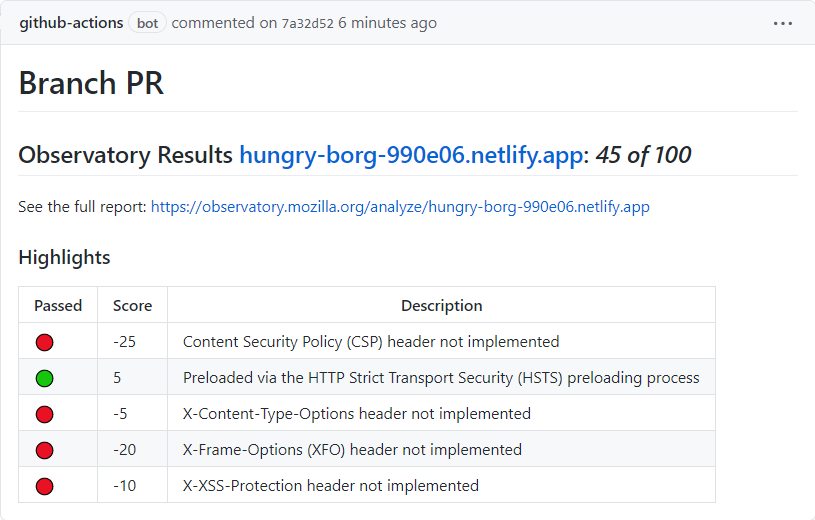Click the red status dot for CSP row
The width and height of the screenshot is (815, 520).
click(x=45, y=342)
